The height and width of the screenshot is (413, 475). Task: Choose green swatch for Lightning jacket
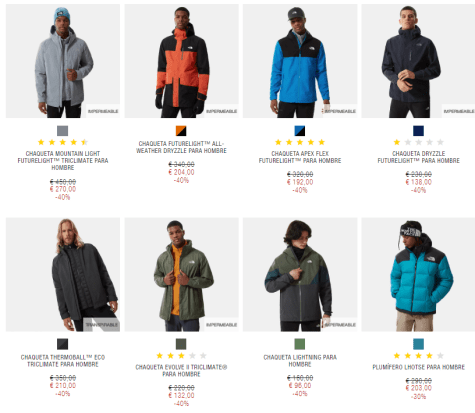point(300,344)
